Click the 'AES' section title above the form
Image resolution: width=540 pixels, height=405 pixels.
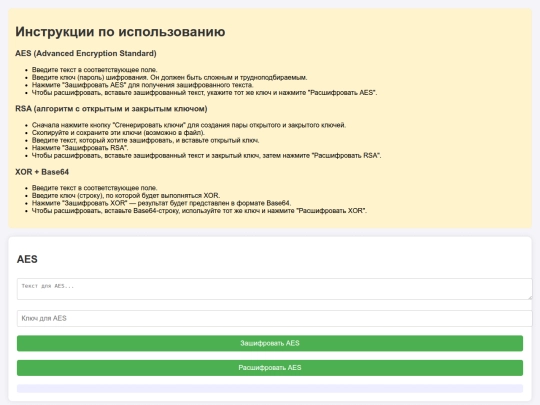point(27,259)
